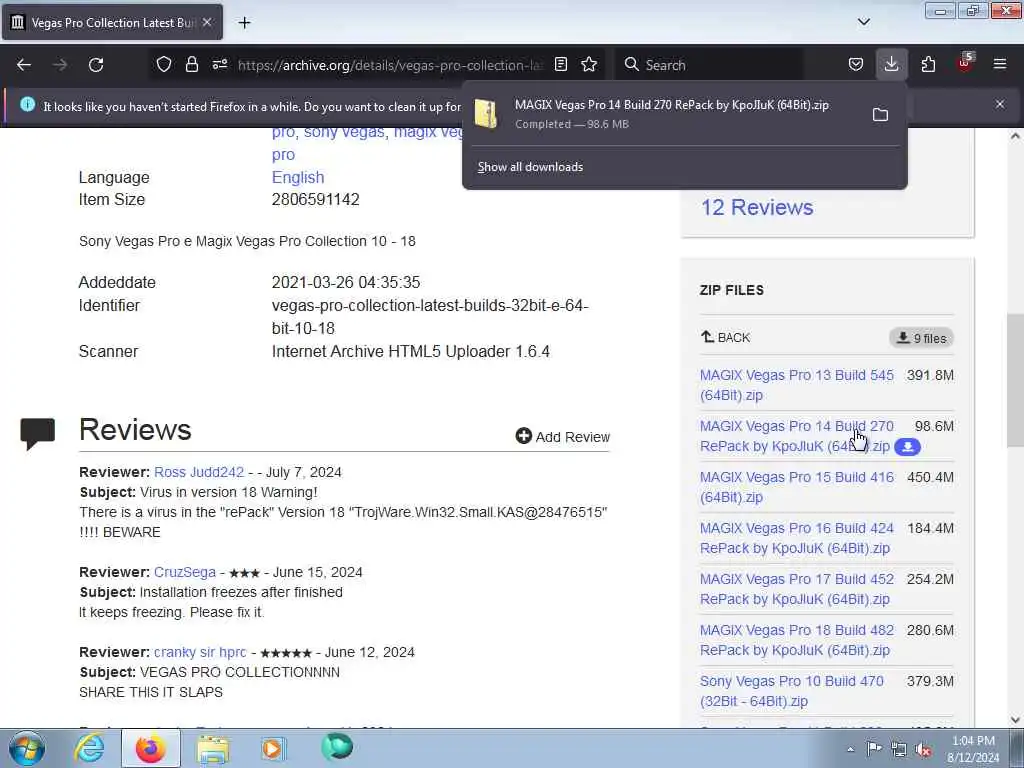Show hidden tray icons arrow
1024x768 pixels.
point(850,749)
